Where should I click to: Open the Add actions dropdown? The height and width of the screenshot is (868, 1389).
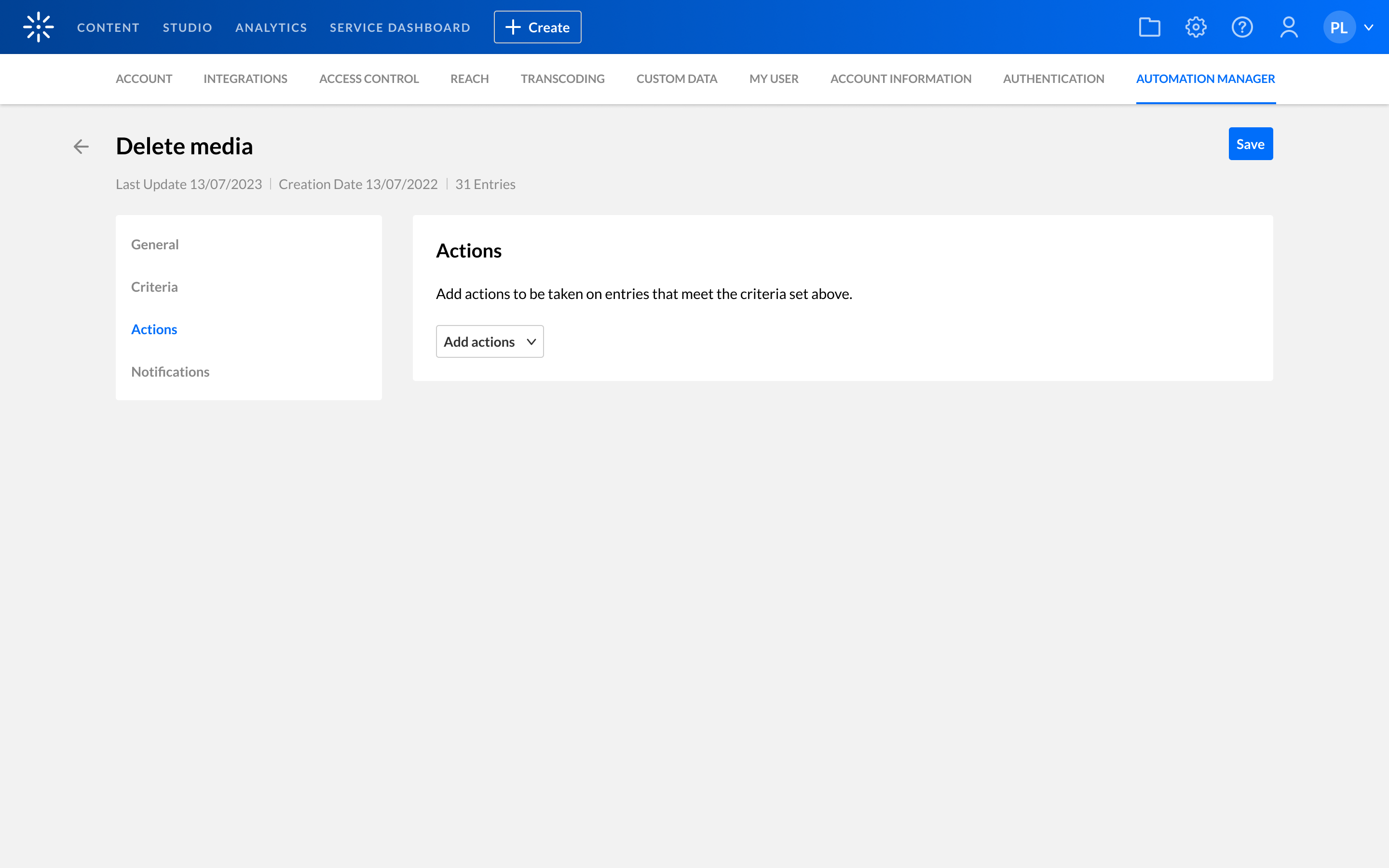[490, 341]
